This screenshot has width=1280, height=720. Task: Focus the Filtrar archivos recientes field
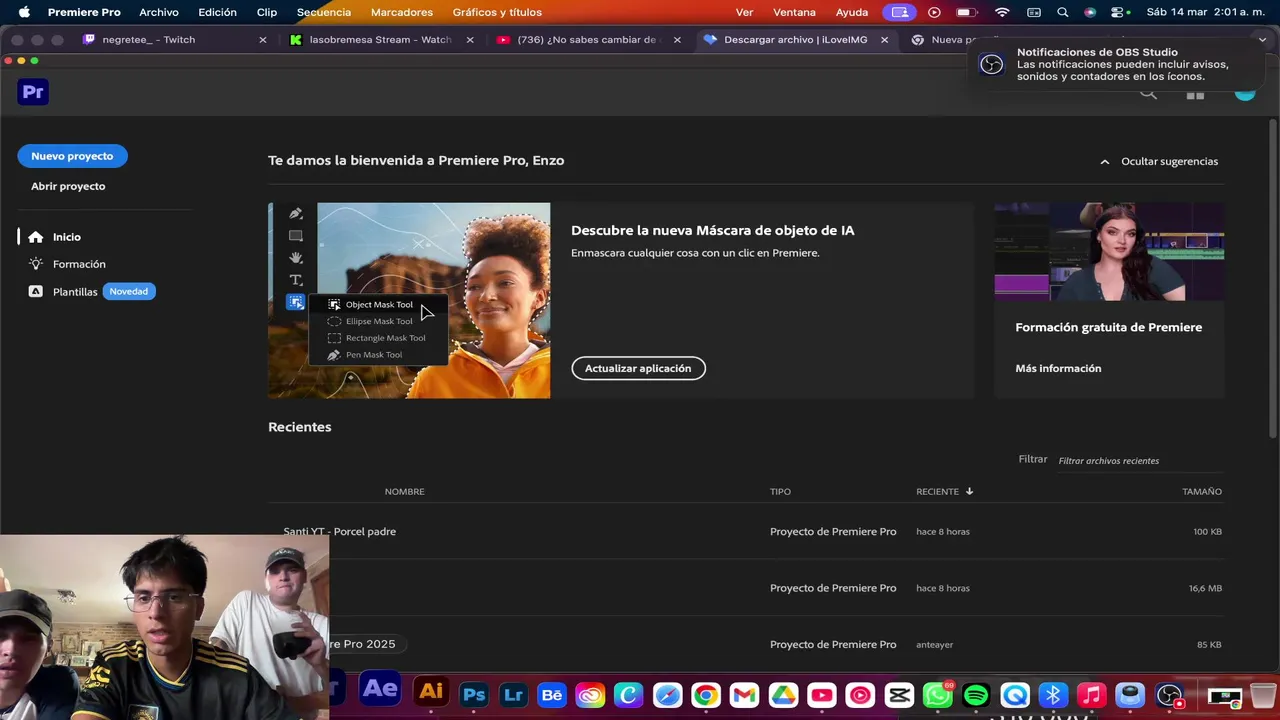[x=1140, y=460]
